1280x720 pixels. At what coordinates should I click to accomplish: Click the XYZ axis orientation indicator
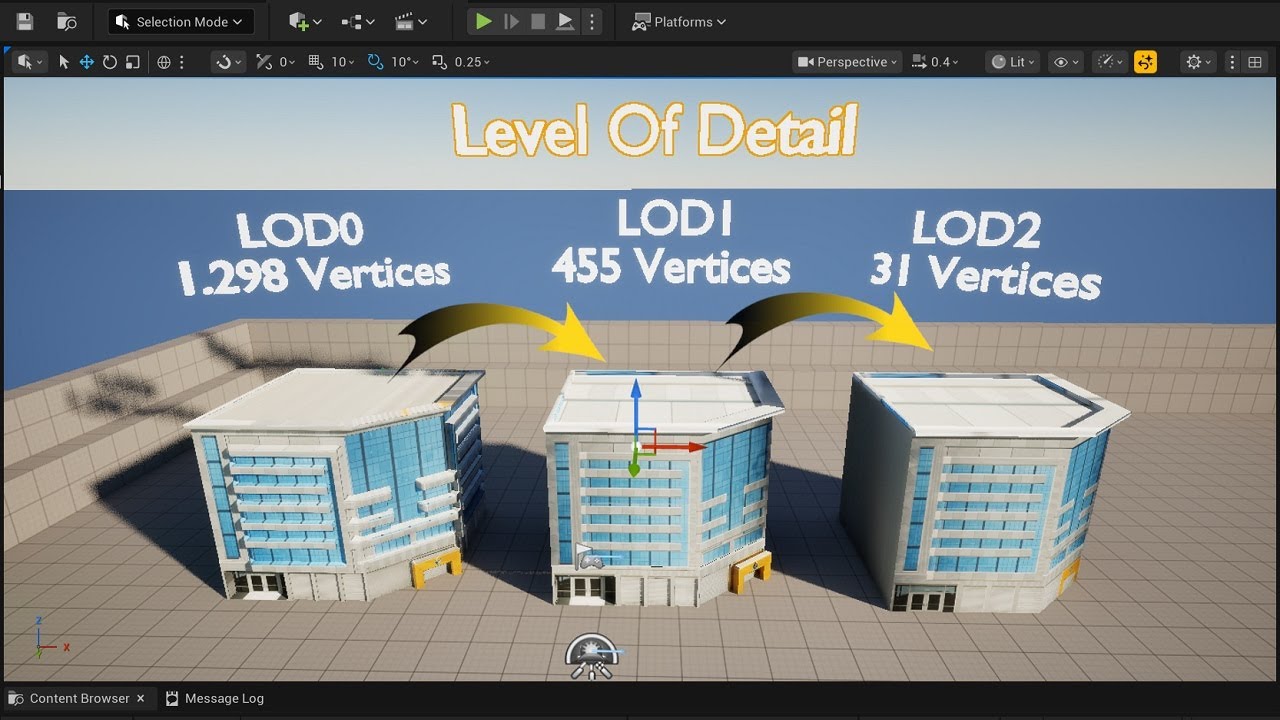pos(49,639)
